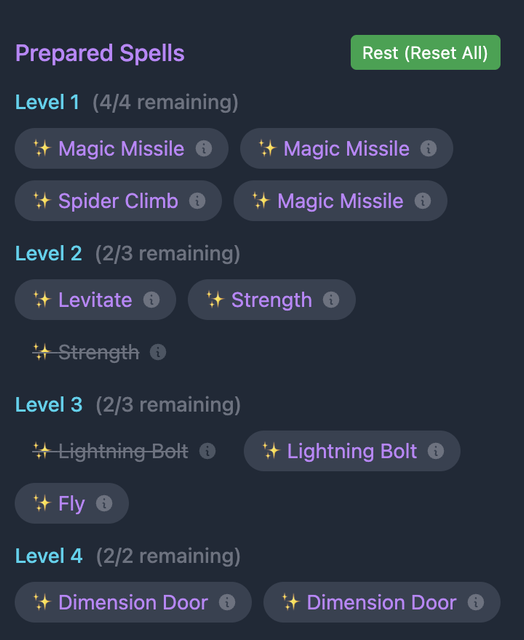View info for crossed-out Strength spell

coord(158,352)
